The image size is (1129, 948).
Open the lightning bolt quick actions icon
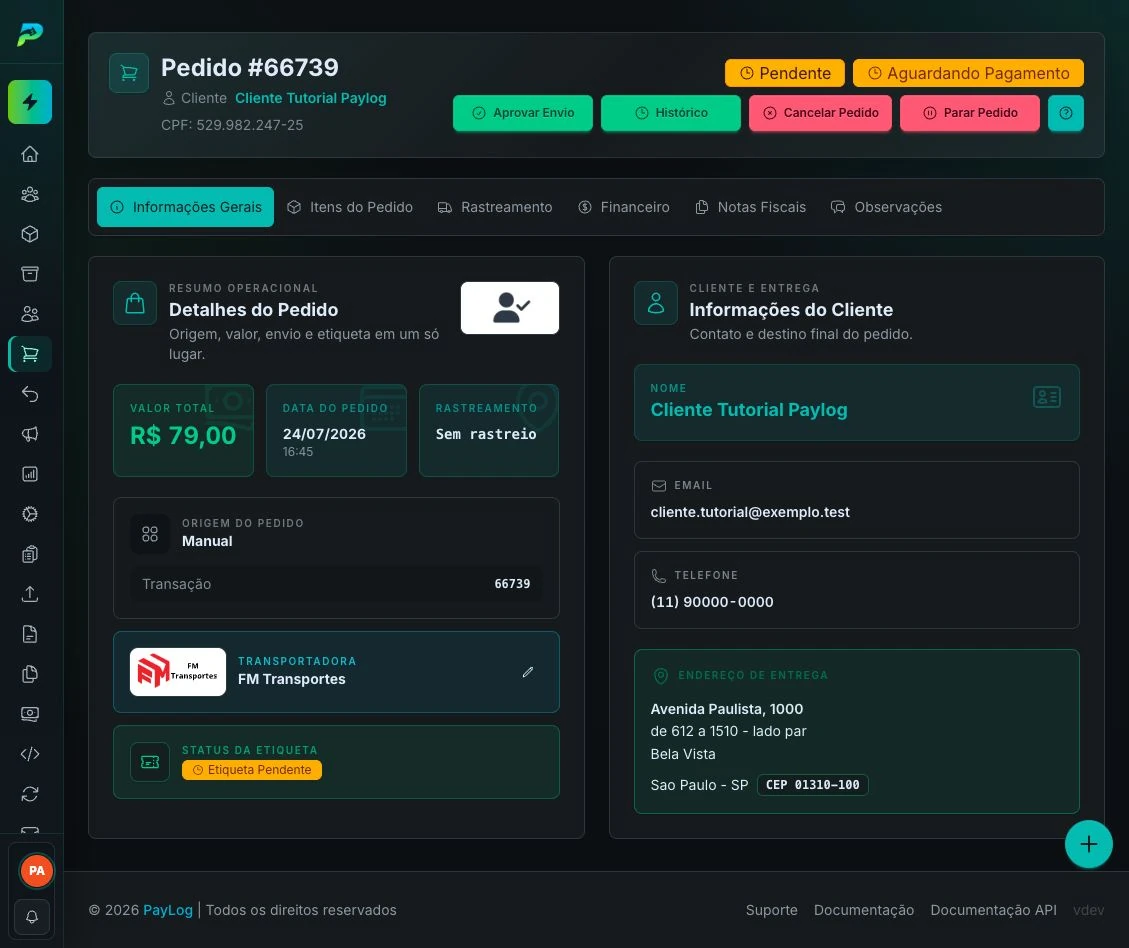coord(30,102)
